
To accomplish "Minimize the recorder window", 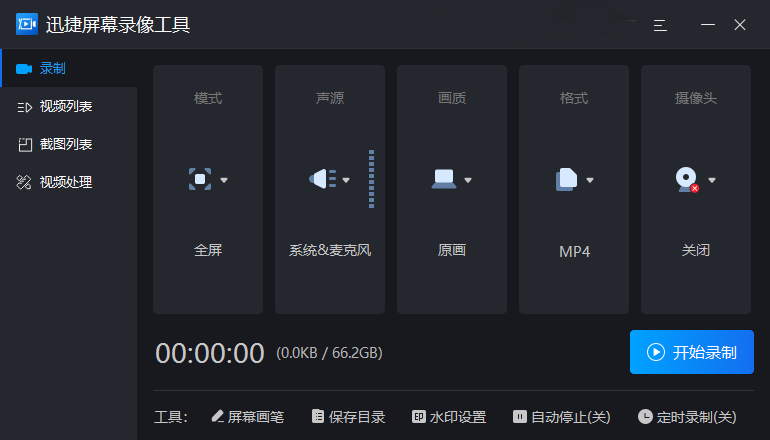I will click(708, 25).
